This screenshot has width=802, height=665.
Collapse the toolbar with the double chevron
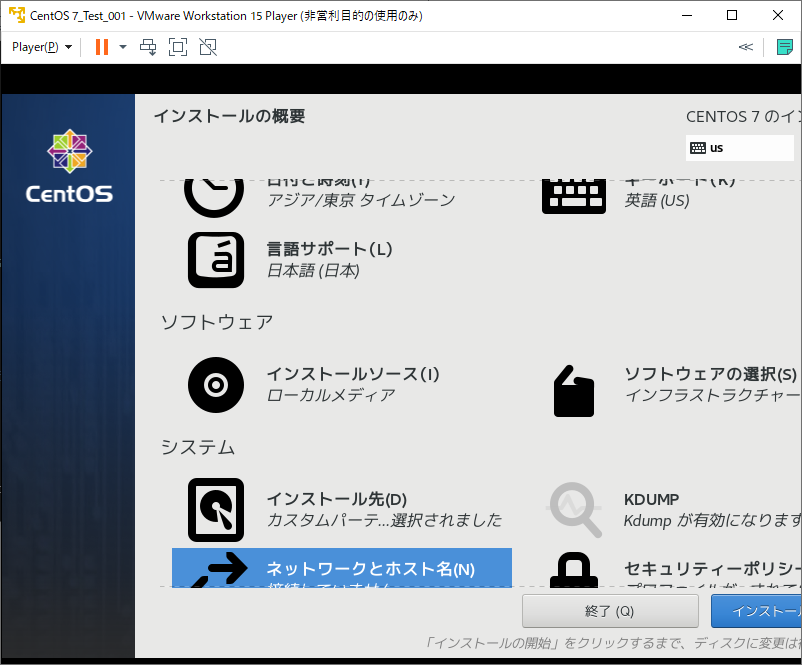[x=746, y=47]
